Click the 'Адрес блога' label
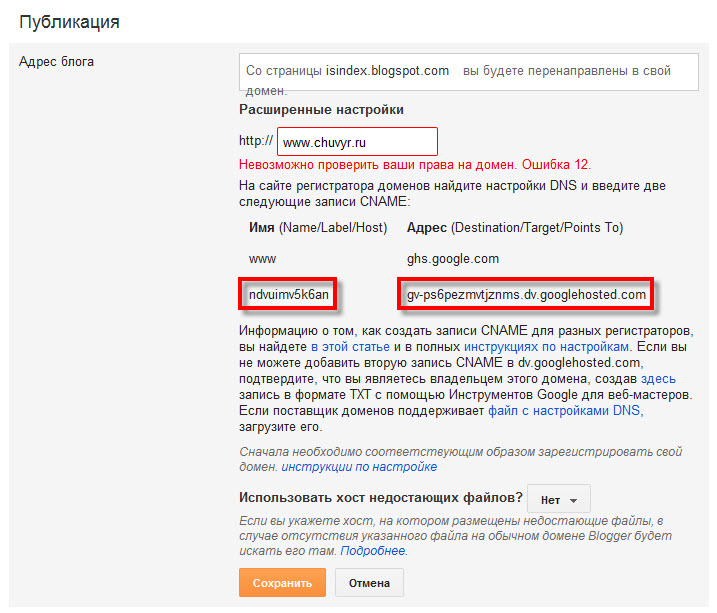The height and width of the screenshot is (613, 717). pyautogui.click(x=56, y=62)
